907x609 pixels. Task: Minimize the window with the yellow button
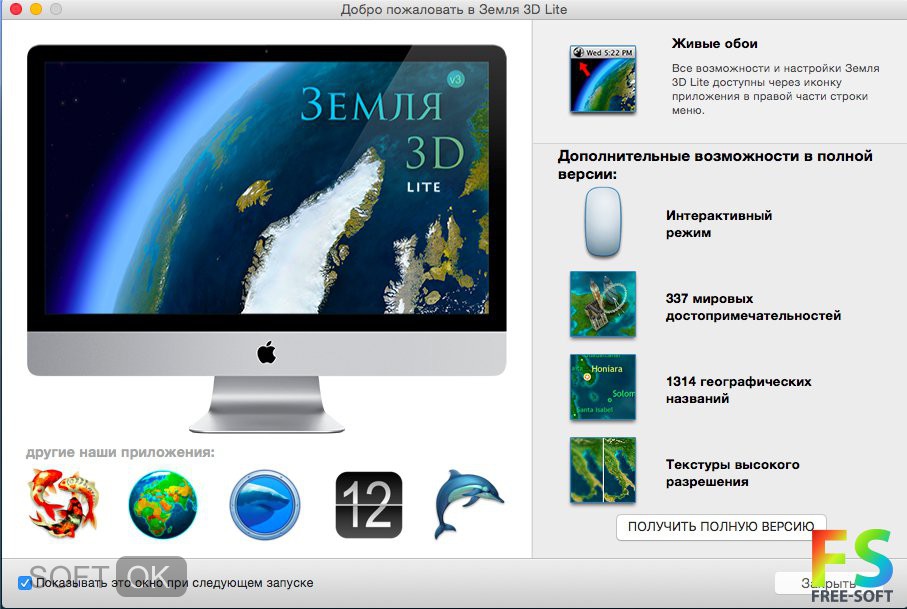(36, 9)
